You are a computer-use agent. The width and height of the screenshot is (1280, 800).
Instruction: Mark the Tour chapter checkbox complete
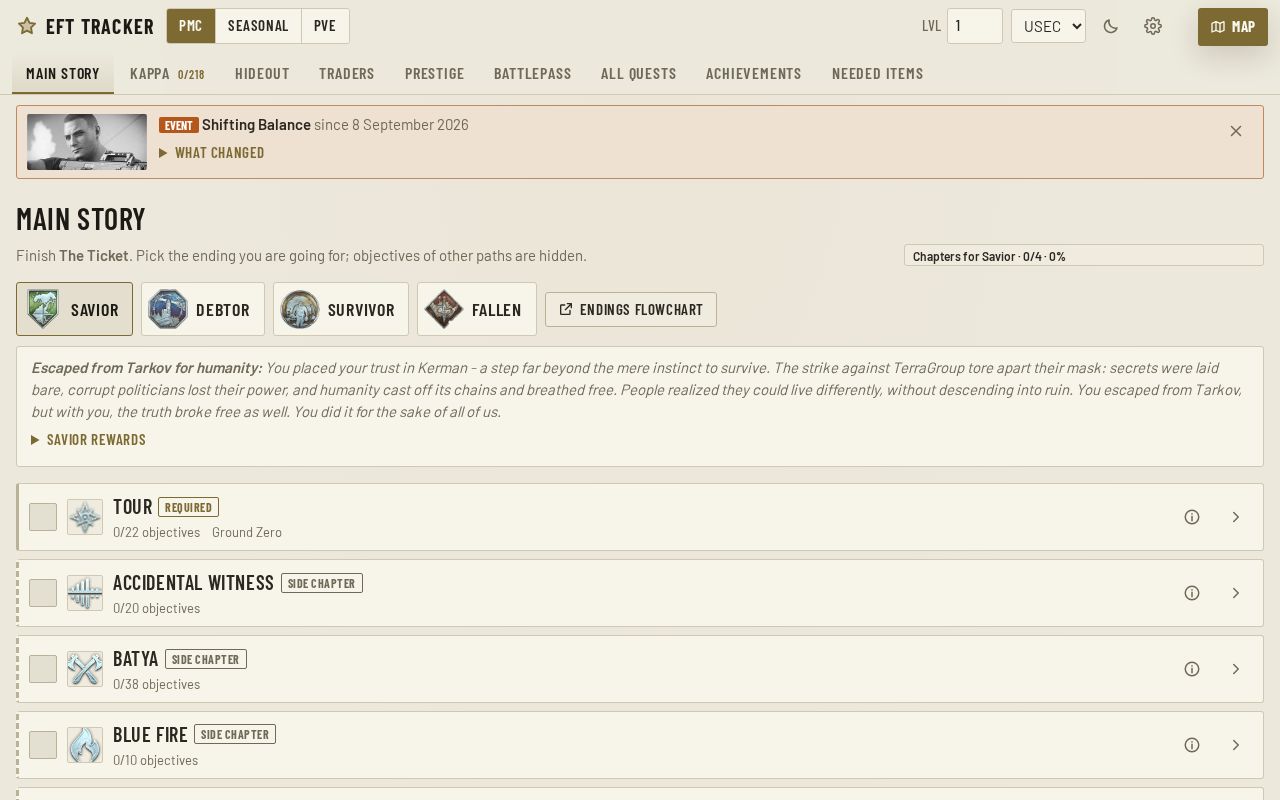pyautogui.click(x=43, y=517)
